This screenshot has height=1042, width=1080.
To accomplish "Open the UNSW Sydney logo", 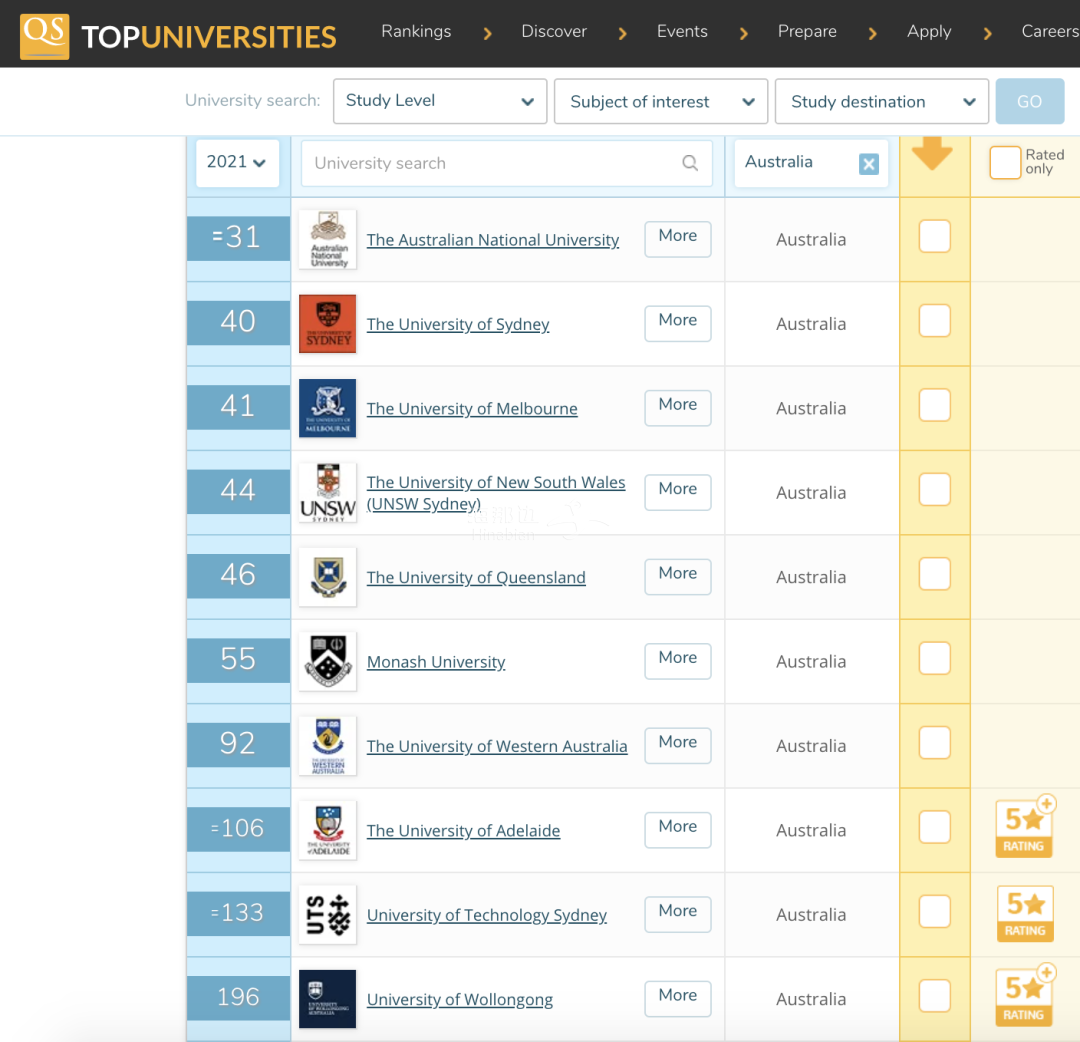I will point(328,492).
